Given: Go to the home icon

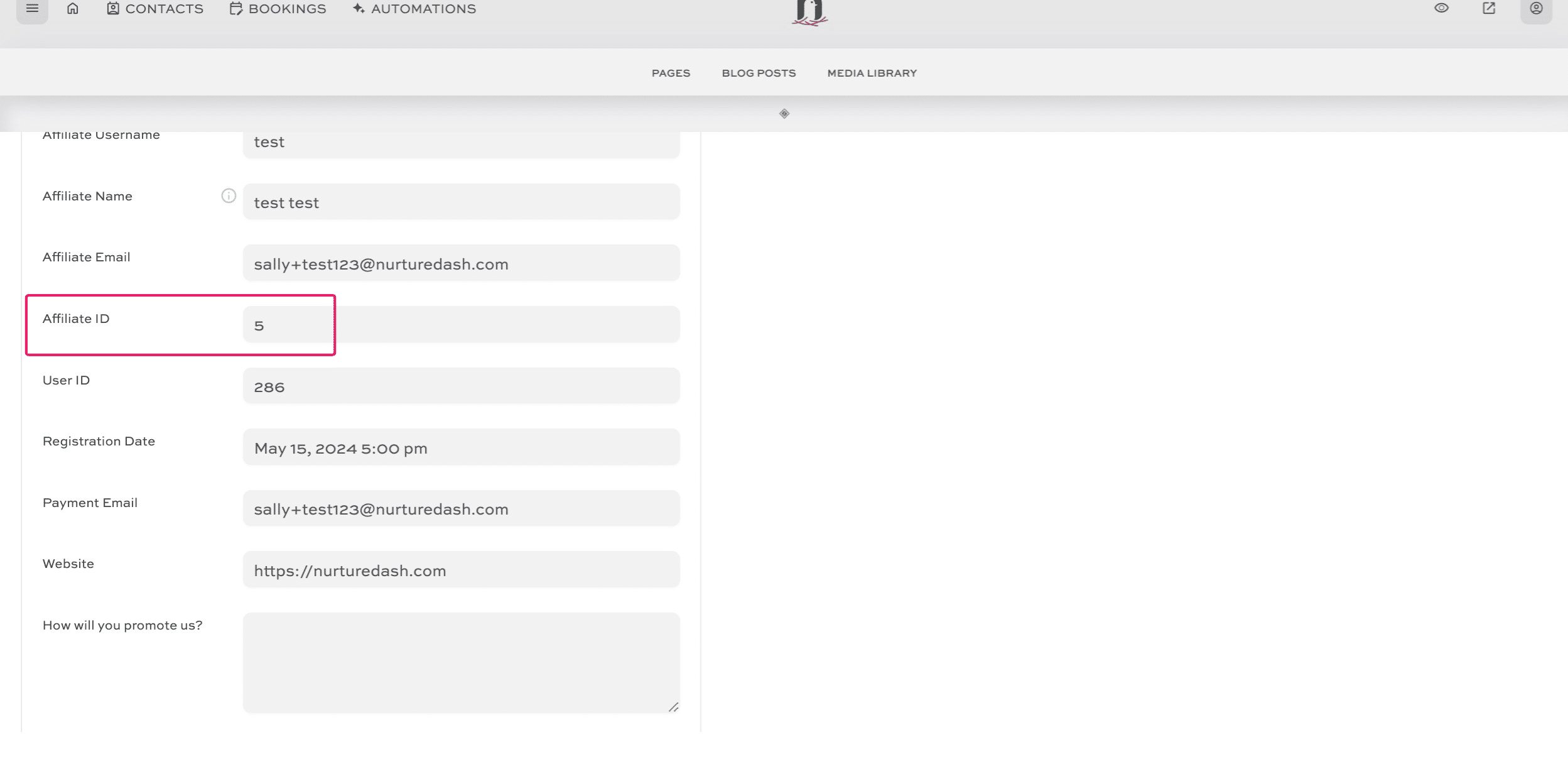Looking at the screenshot, I should pos(73,9).
